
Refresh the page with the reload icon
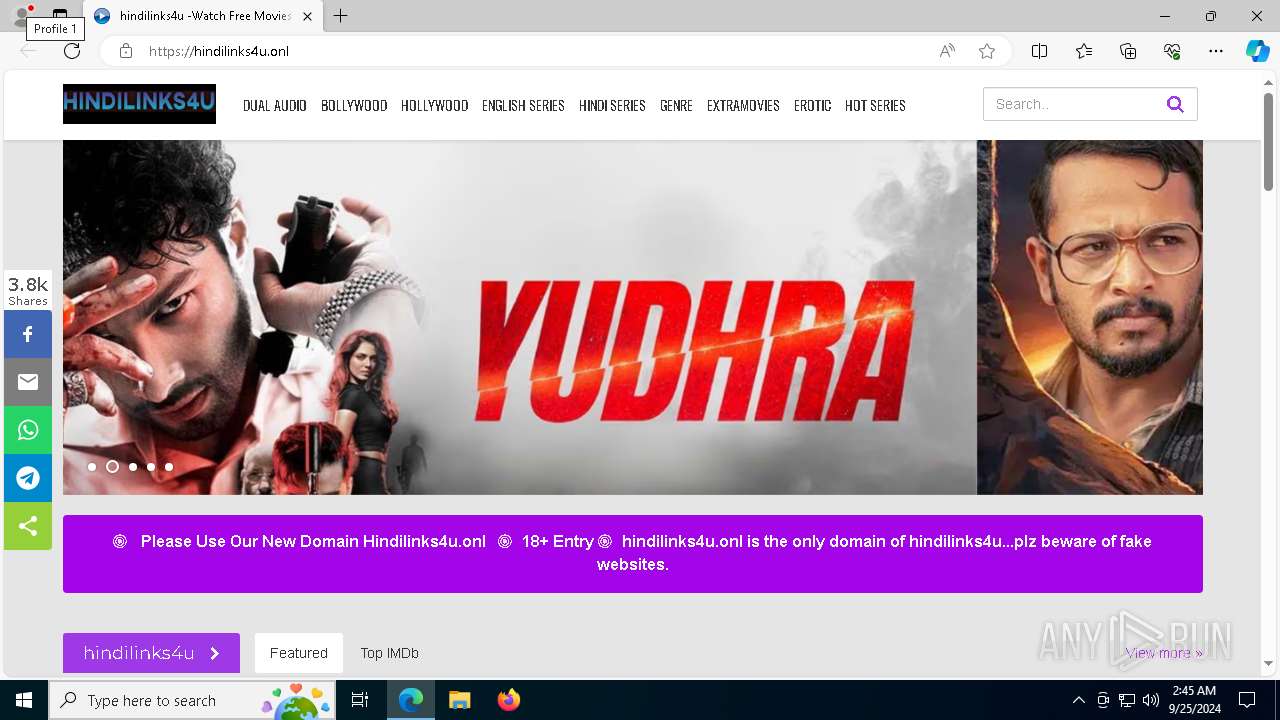click(x=72, y=51)
